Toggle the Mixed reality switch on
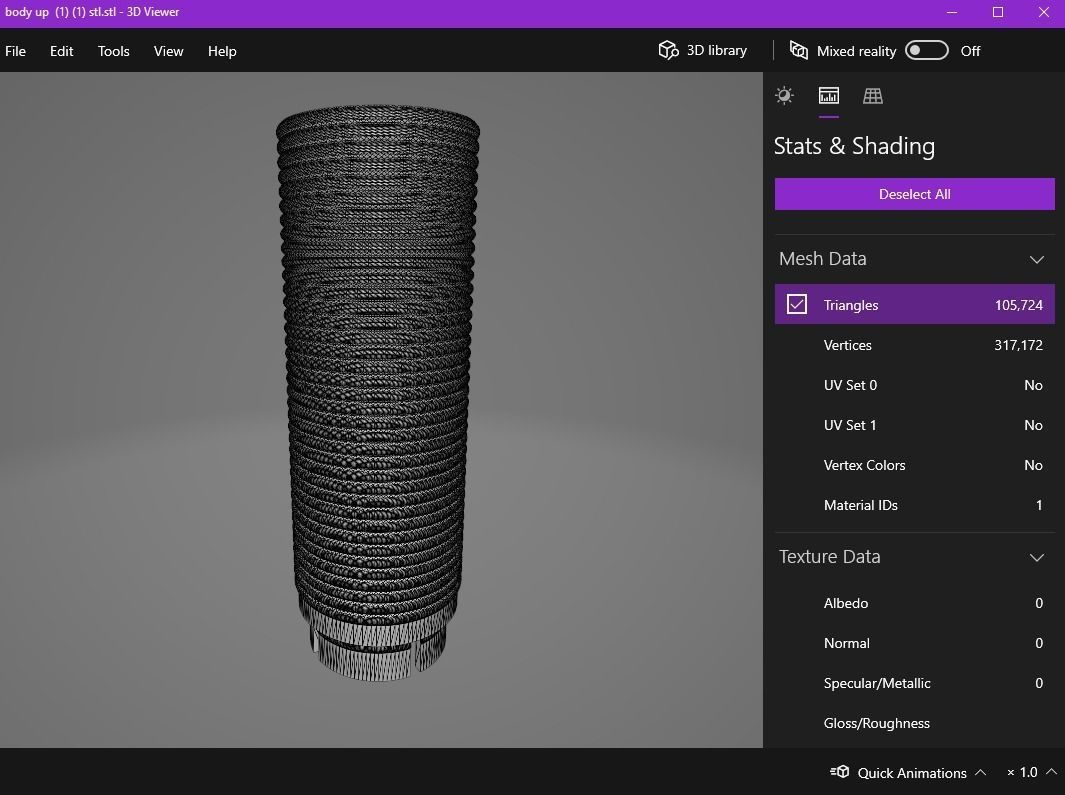The height and width of the screenshot is (795, 1065). (926, 50)
